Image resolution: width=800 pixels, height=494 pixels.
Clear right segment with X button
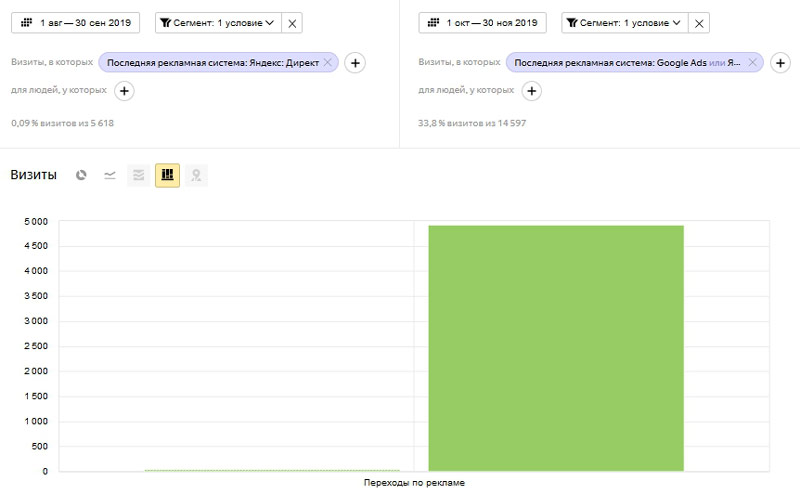700,23
